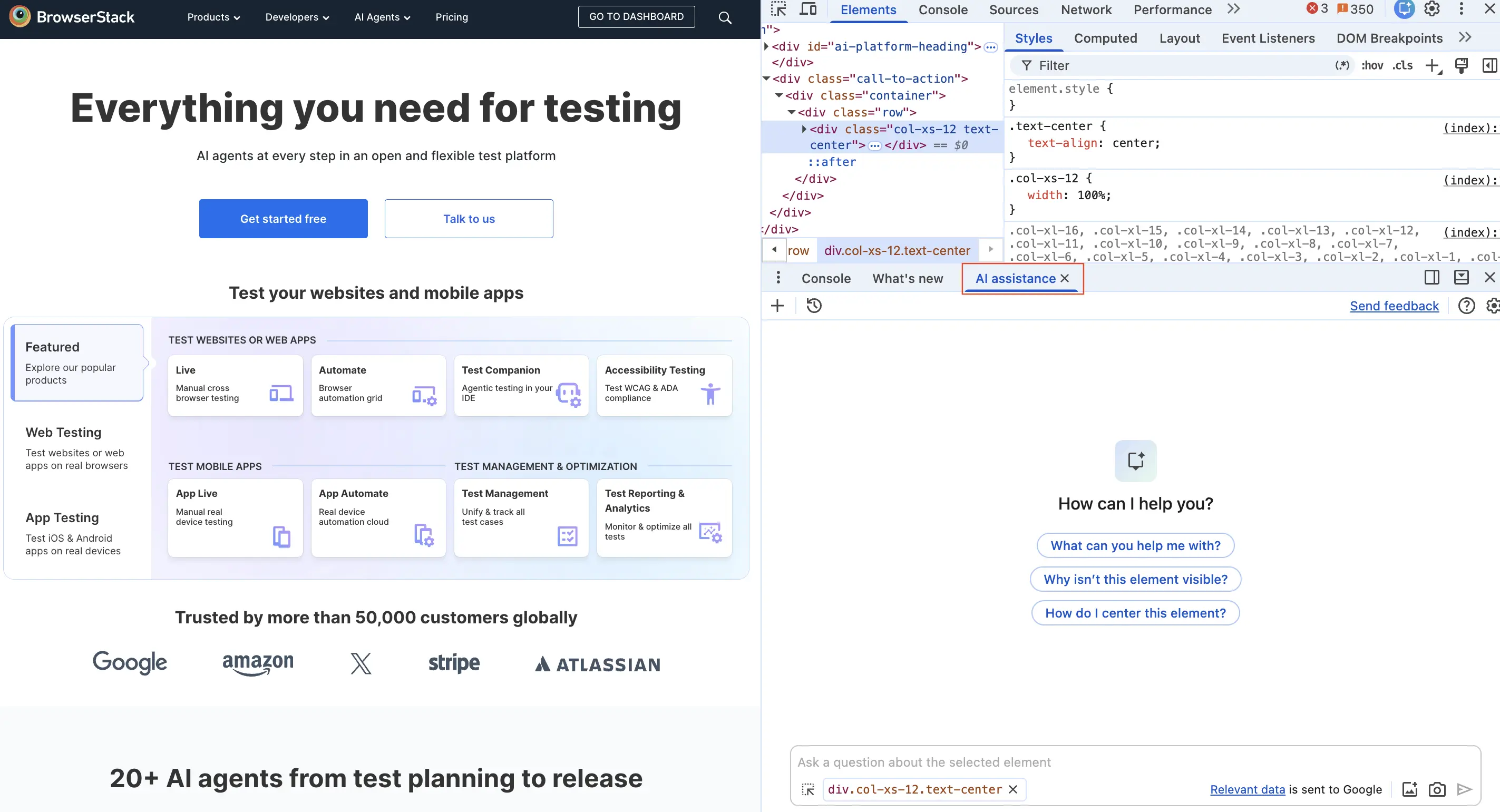Open the DevTools settings gear
Screen dimensions: 1500x812
pos(1432,9)
